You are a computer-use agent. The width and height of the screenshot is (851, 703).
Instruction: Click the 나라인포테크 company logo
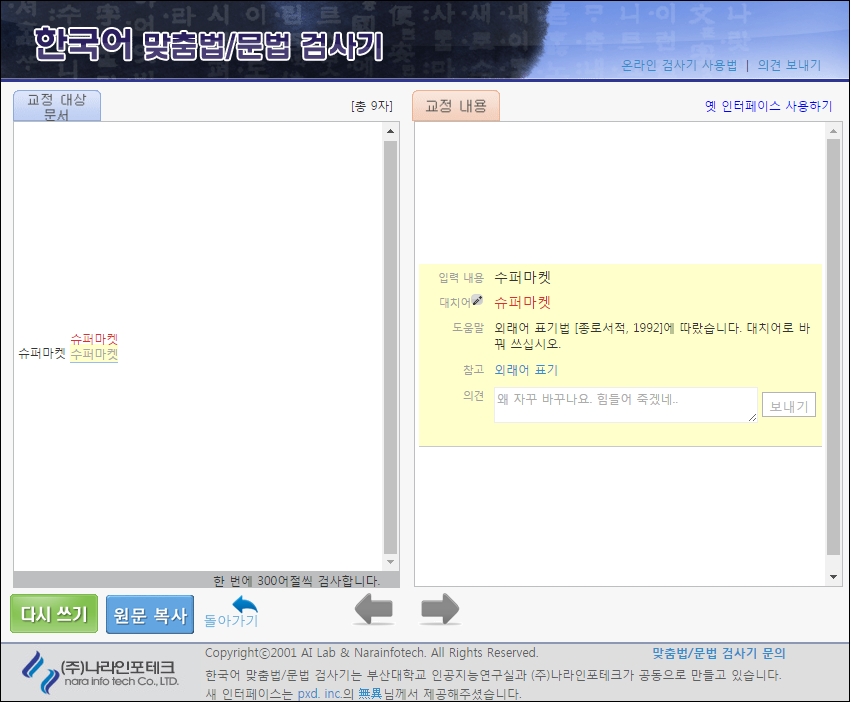(100, 672)
